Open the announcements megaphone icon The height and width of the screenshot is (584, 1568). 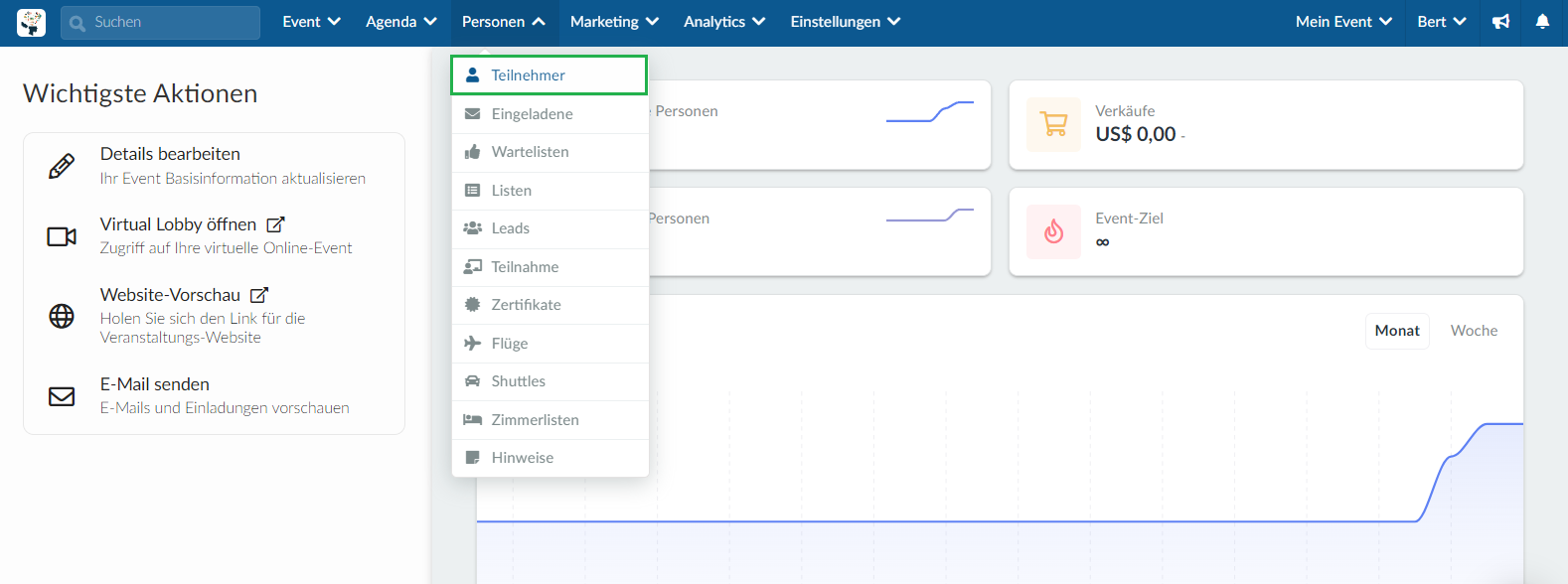[1500, 22]
